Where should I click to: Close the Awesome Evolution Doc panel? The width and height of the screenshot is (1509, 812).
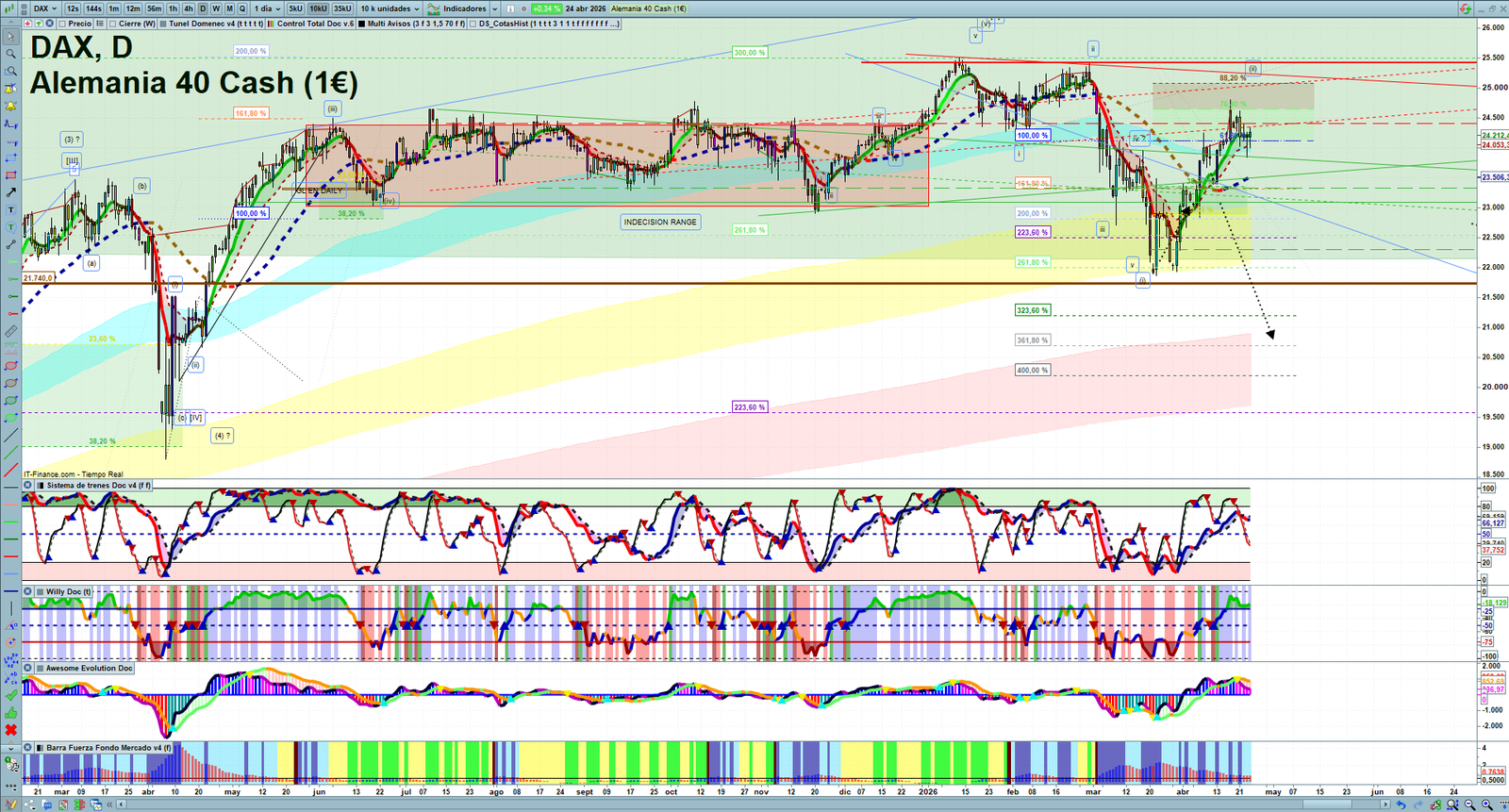coord(28,669)
